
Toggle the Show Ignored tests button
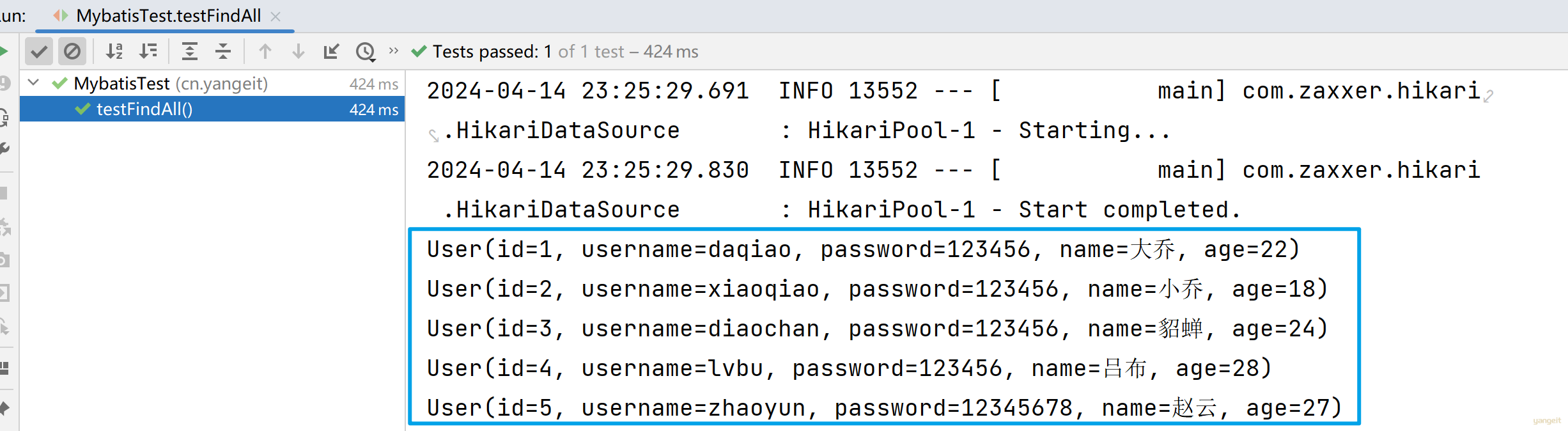(x=72, y=51)
